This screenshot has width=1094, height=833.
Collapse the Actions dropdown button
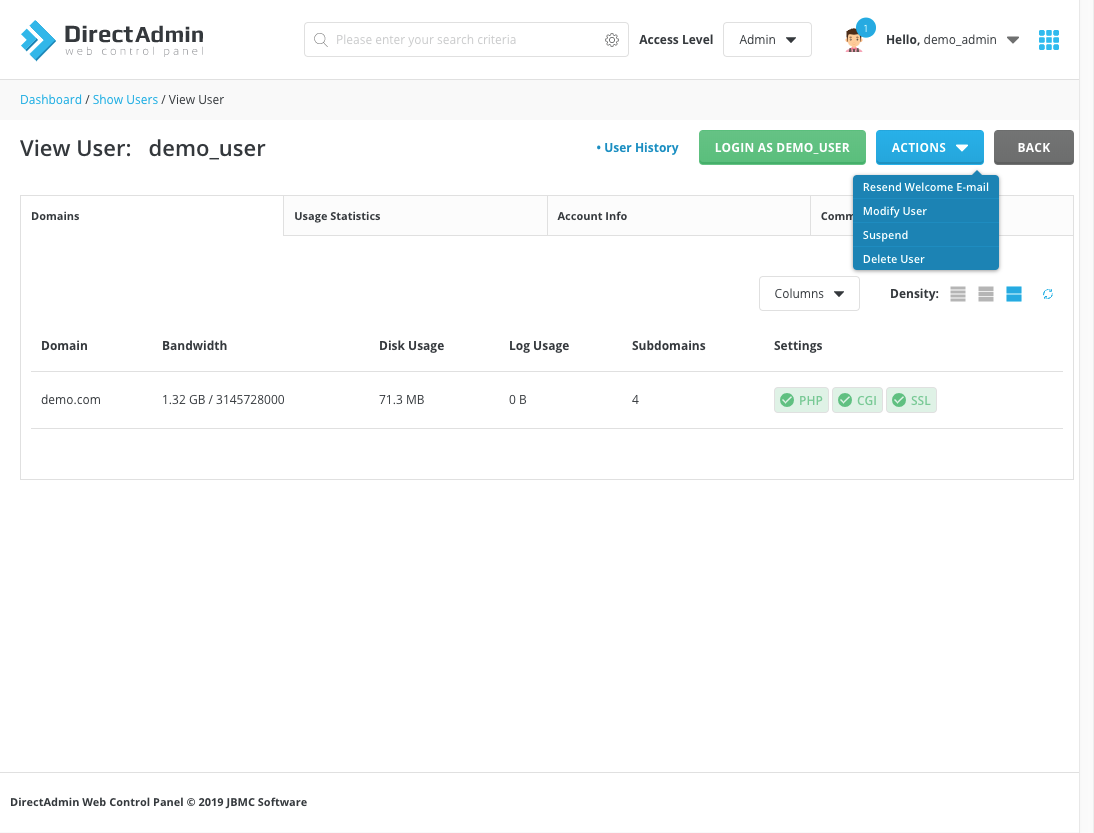click(x=929, y=147)
